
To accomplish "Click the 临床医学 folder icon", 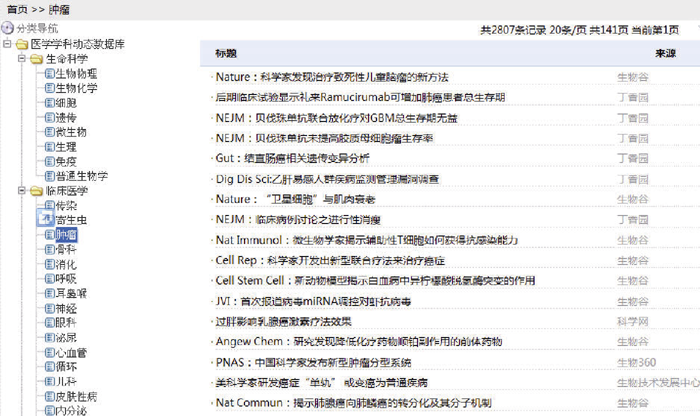I will click(37, 191).
